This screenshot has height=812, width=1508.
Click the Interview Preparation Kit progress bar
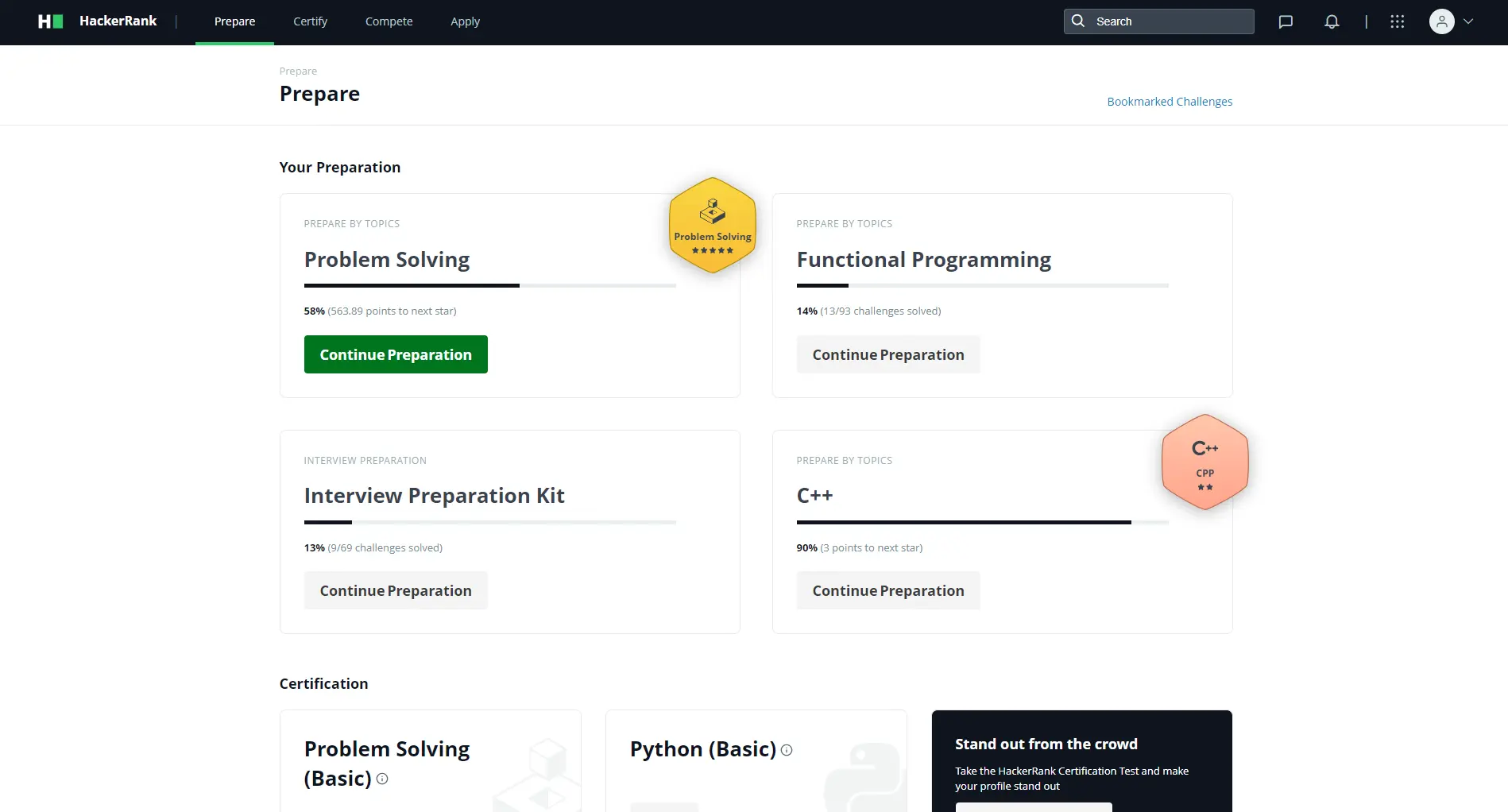(490, 522)
